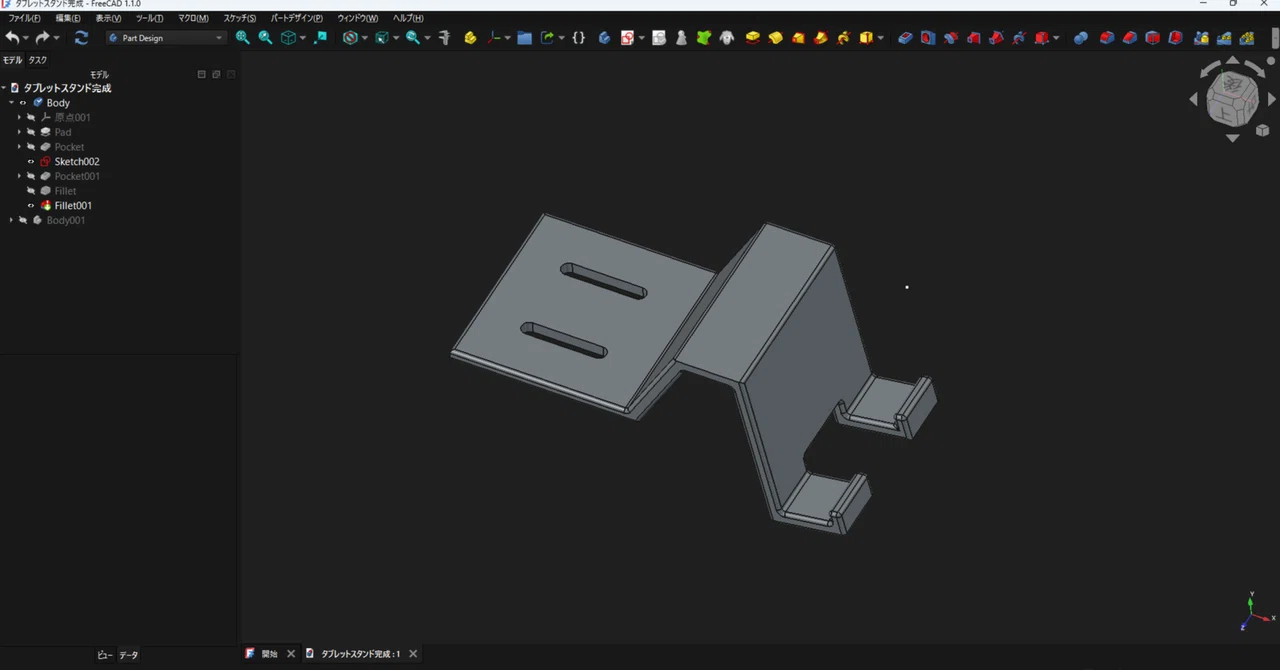The width and height of the screenshot is (1280, 670).
Task: Show hidden Body001 via its eye icon
Action: [23, 220]
